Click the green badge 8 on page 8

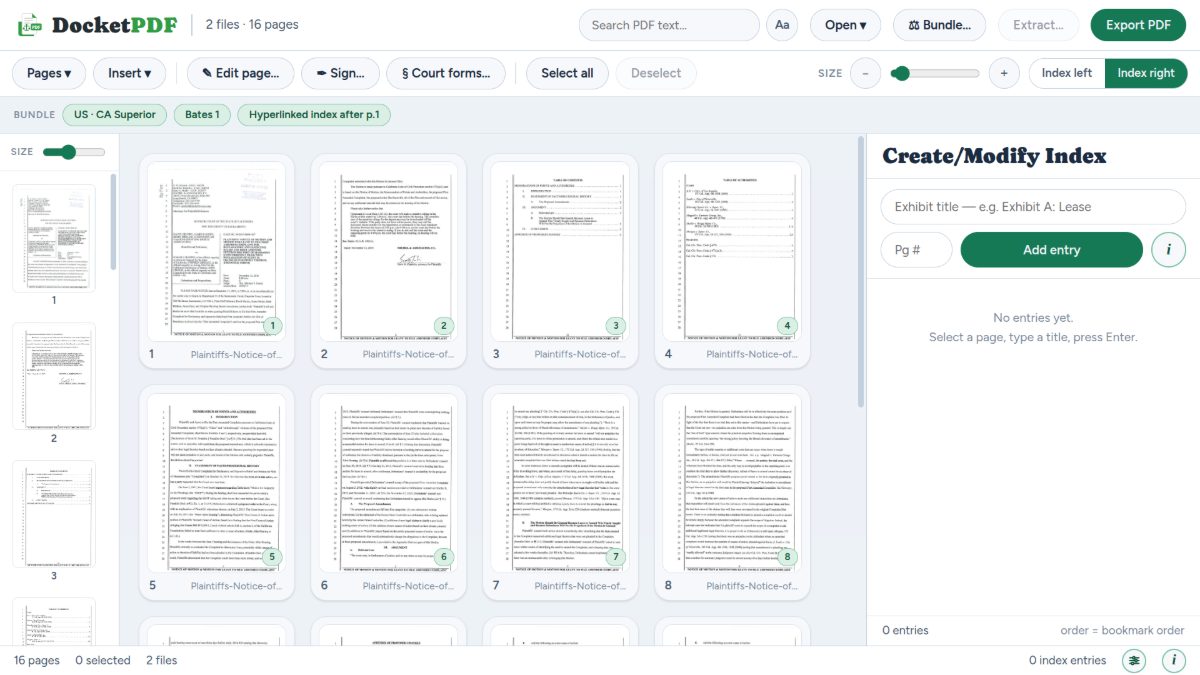(x=788, y=557)
